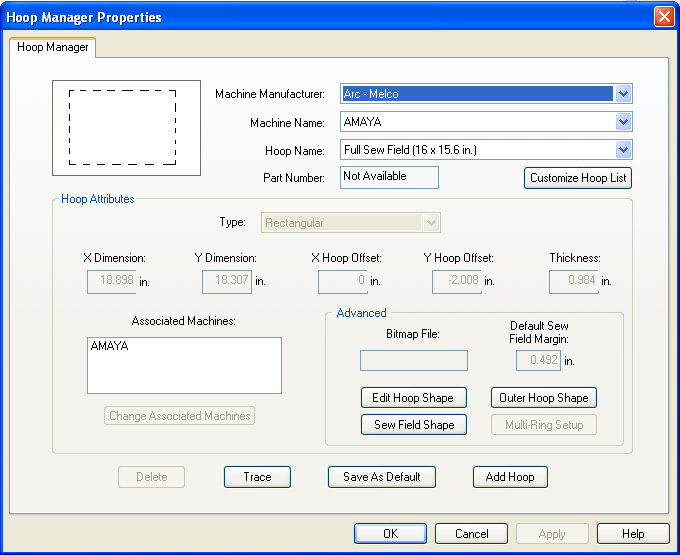This screenshot has width=680, height=555.
Task: Click the Part Number field
Action: (389, 177)
